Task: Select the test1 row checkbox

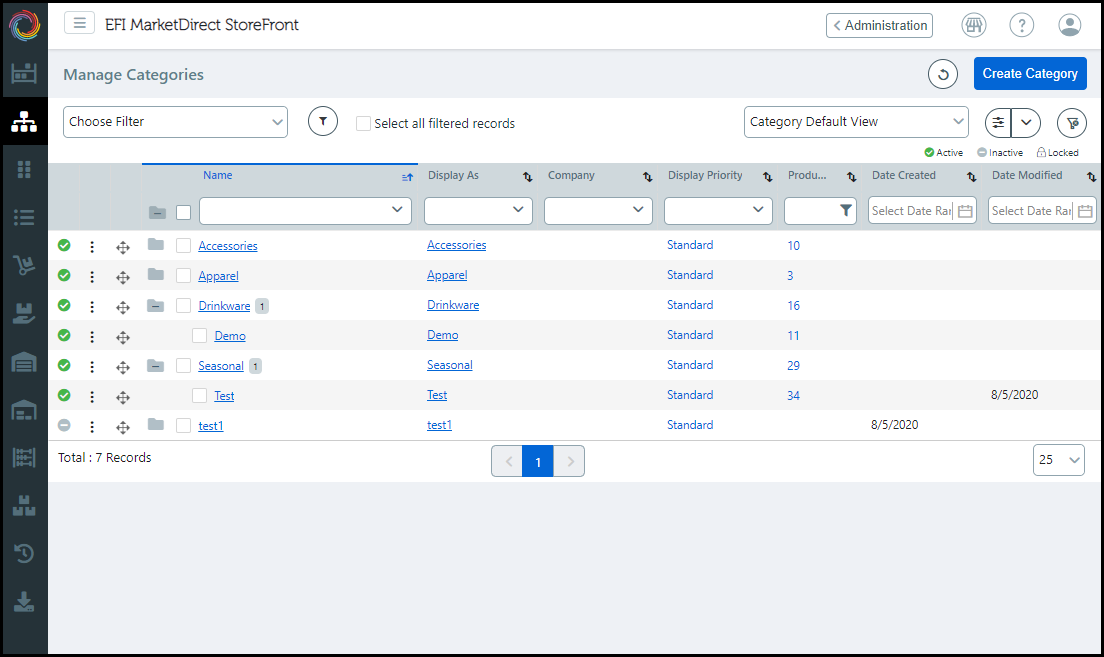Action: [183, 425]
